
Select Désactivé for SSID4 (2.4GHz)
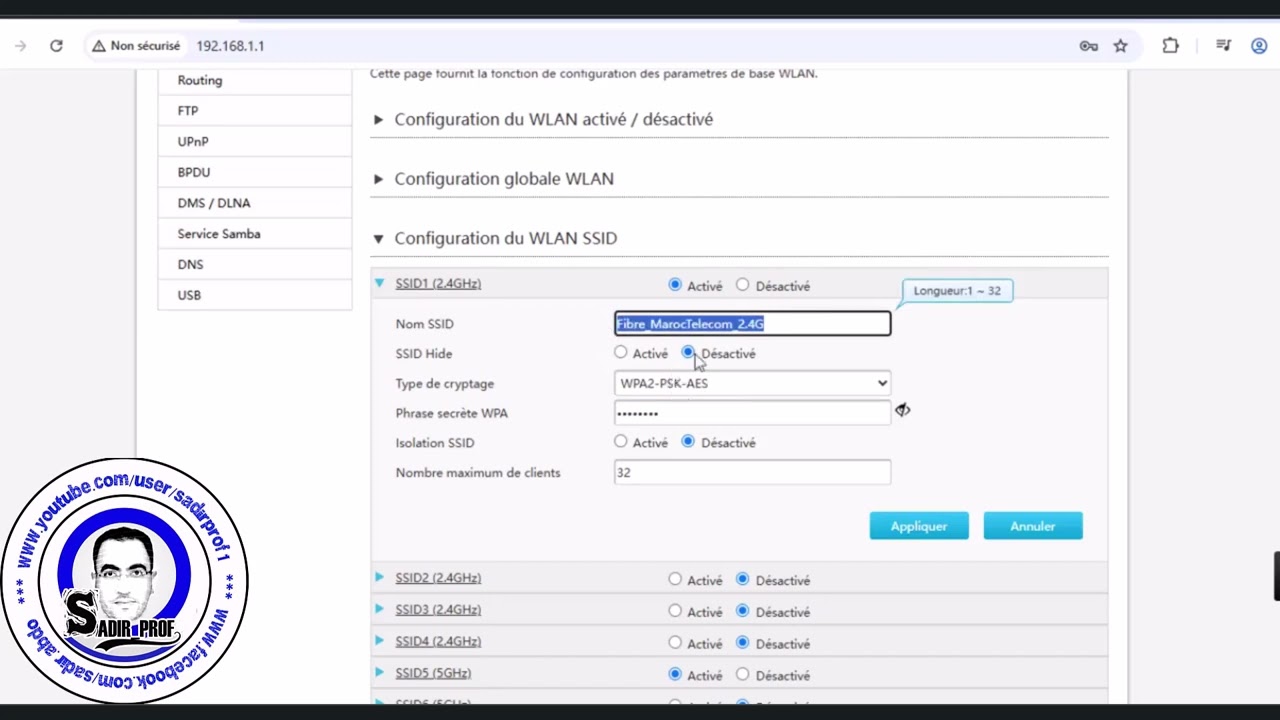click(x=742, y=643)
